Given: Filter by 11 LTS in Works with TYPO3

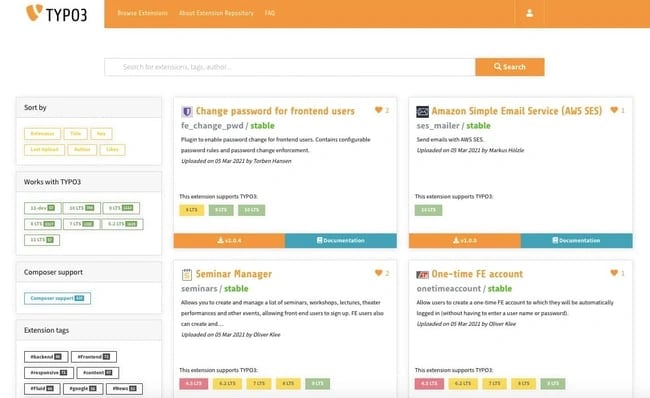Looking at the screenshot, I should [x=42, y=240].
